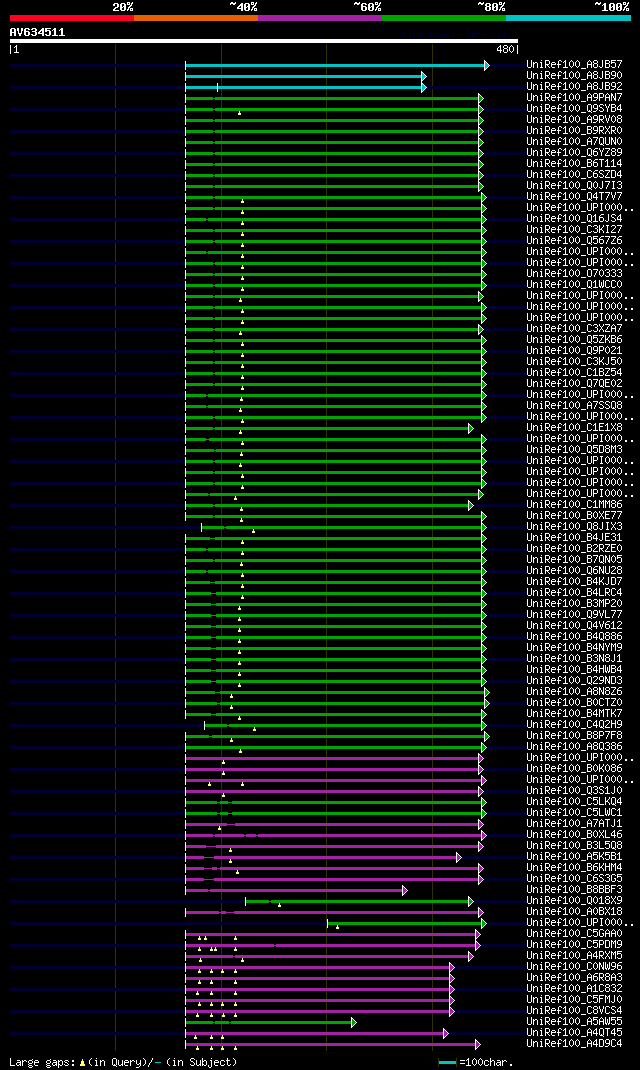Select the hit label UniRef100_Q9P021
Image resolution: width=640 pixels, height=1070 pixels.
(x=574, y=351)
